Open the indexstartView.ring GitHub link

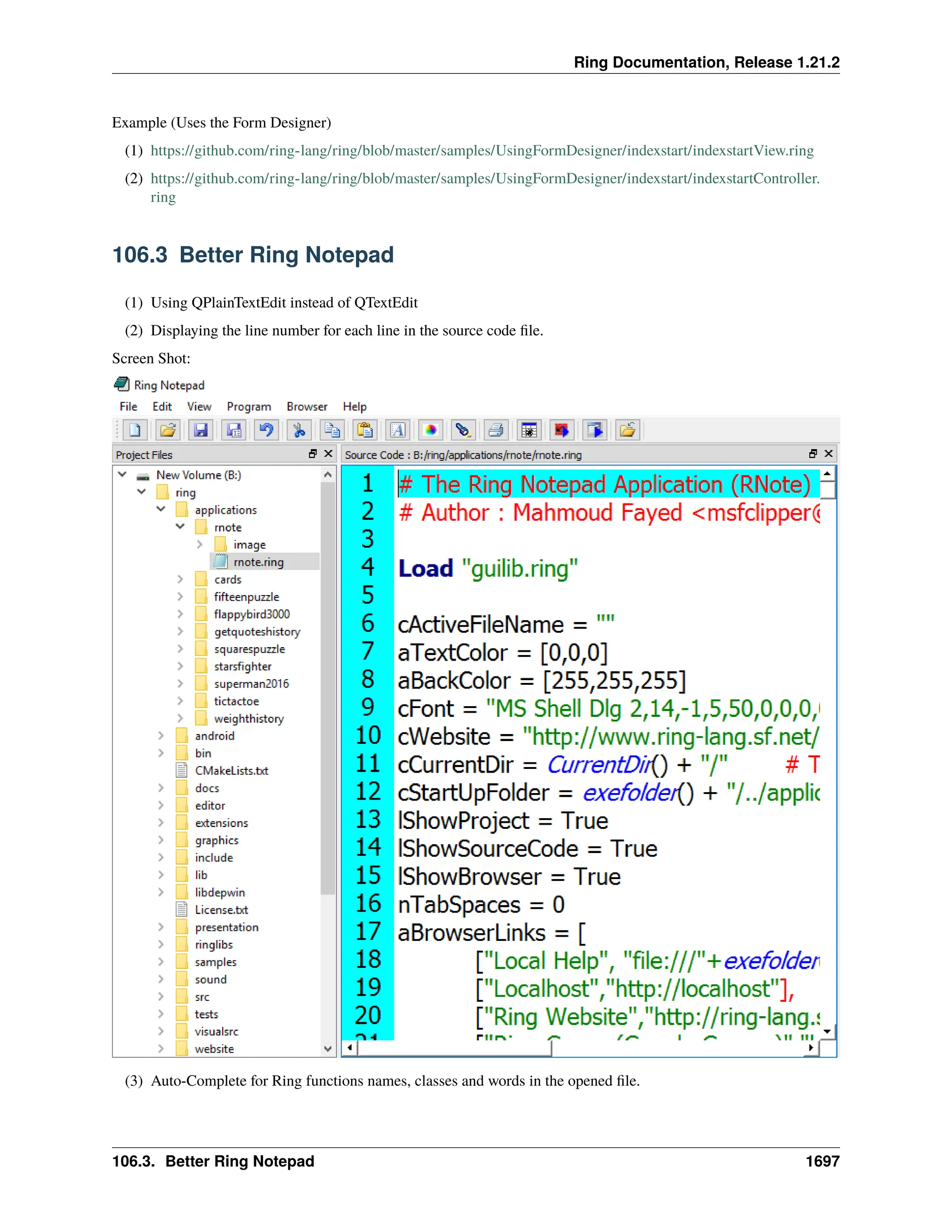[x=482, y=151]
